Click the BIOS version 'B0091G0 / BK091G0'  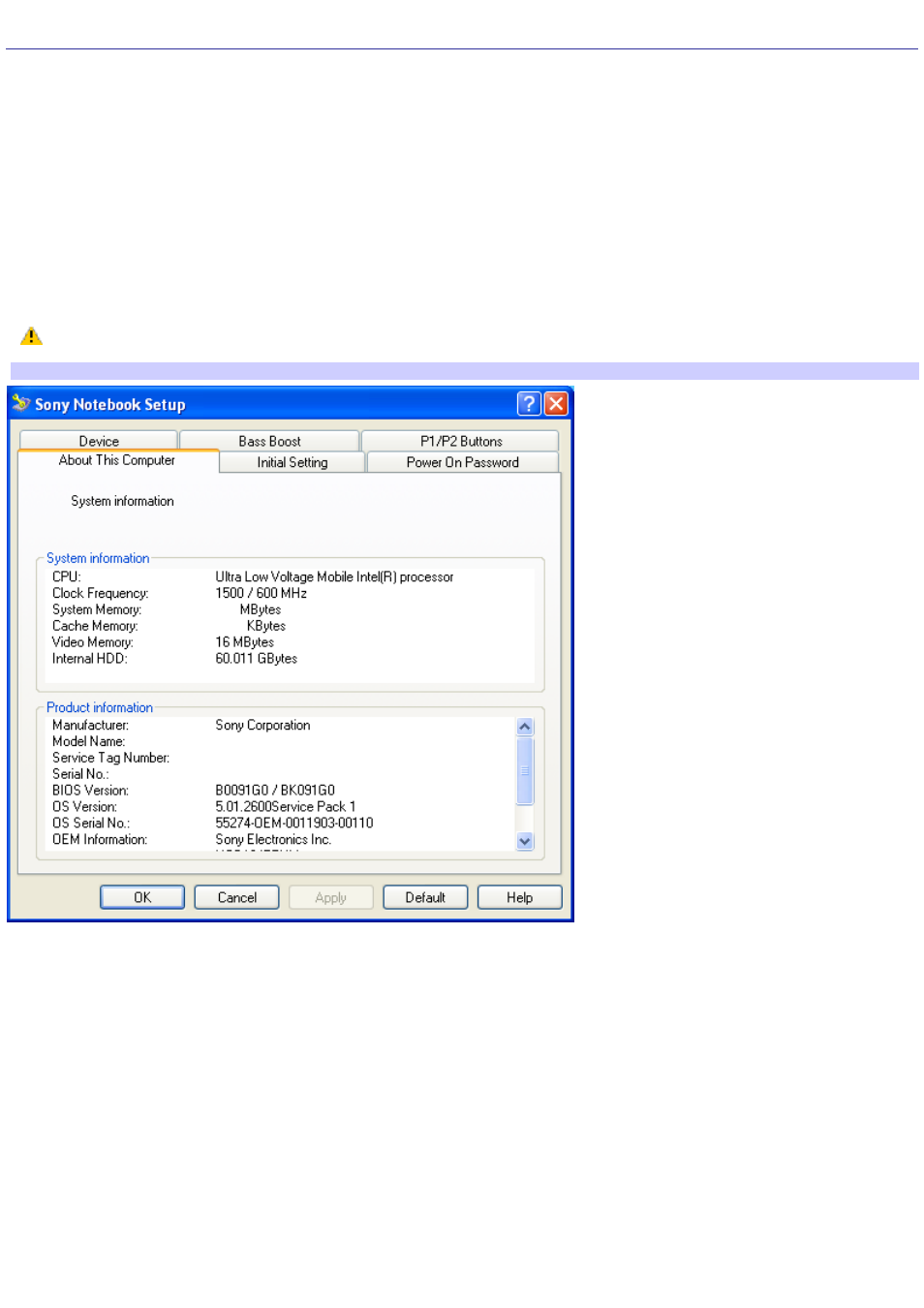coord(275,791)
